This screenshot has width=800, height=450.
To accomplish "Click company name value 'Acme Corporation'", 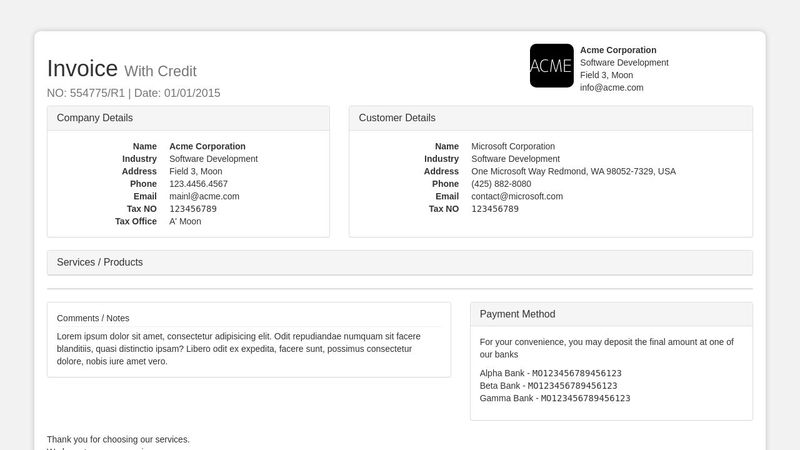I will click(x=207, y=146).
